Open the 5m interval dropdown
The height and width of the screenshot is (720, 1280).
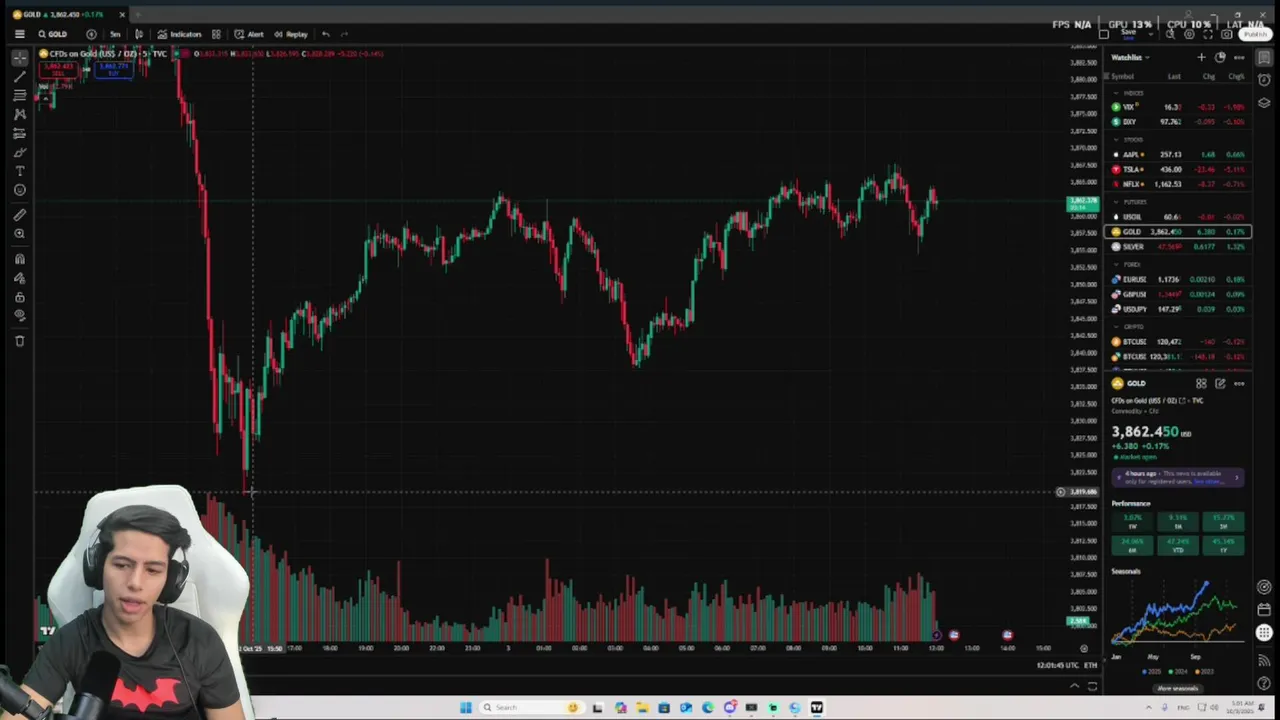pyautogui.click(x=115, y=34)
